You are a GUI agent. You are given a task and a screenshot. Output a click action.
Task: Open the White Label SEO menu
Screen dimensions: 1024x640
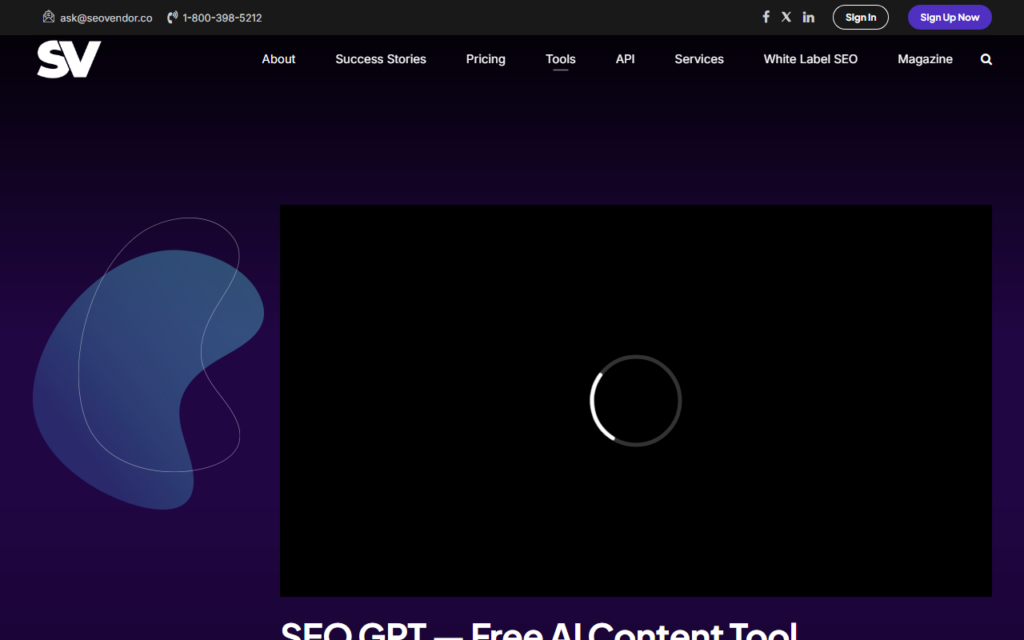click(x=810, y=59)
